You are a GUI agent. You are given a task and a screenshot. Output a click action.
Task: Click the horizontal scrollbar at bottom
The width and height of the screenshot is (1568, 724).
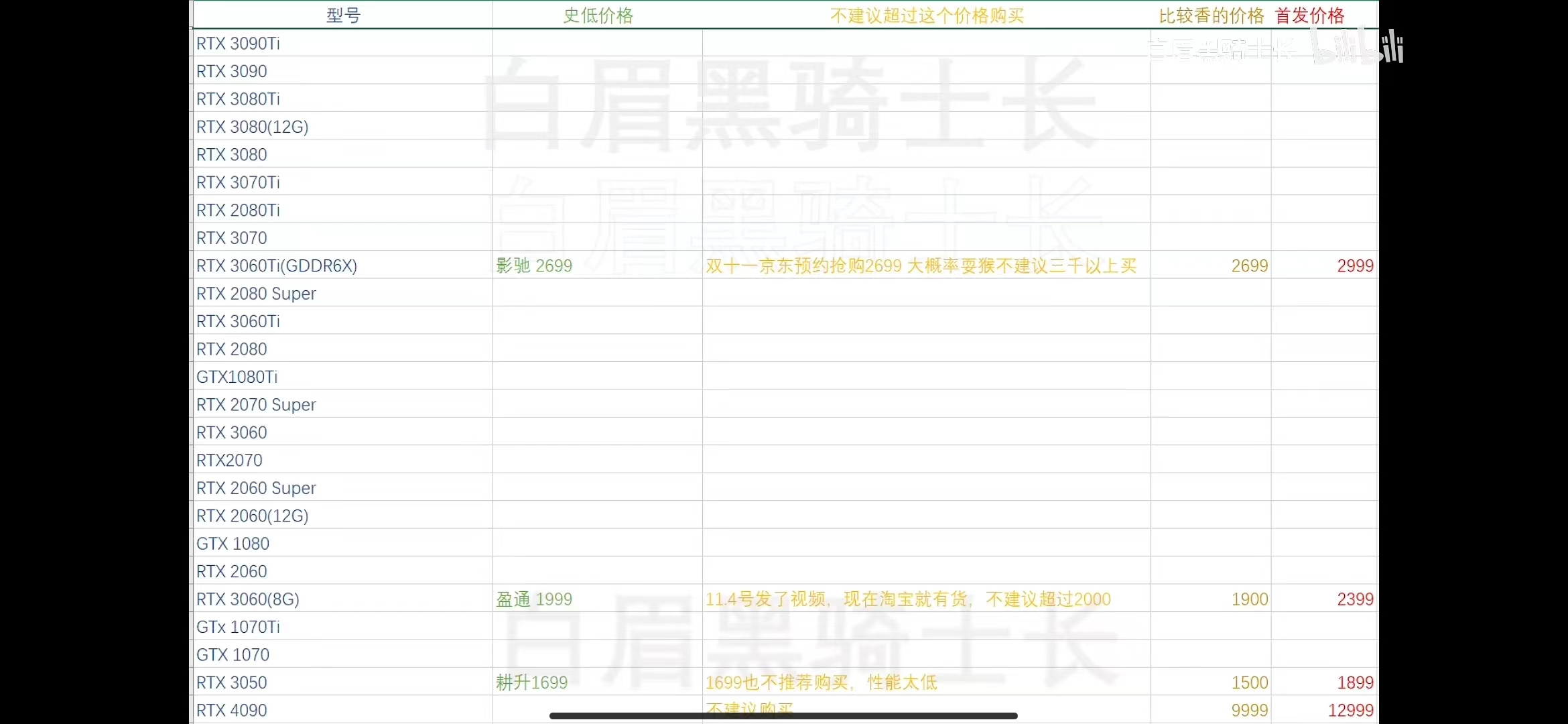(x=783, y=716)
